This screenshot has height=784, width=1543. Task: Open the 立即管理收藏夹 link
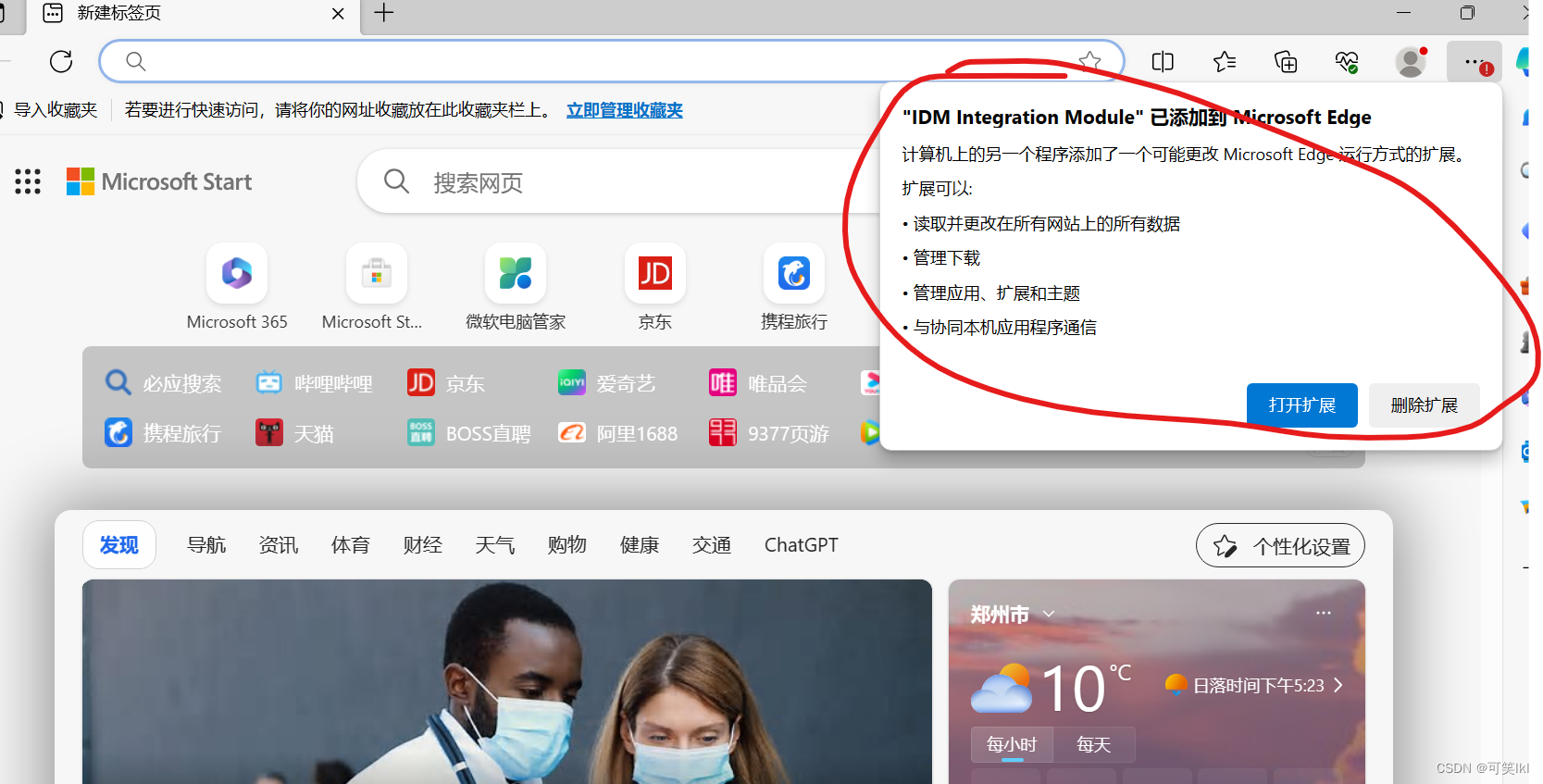click(625, 110)
